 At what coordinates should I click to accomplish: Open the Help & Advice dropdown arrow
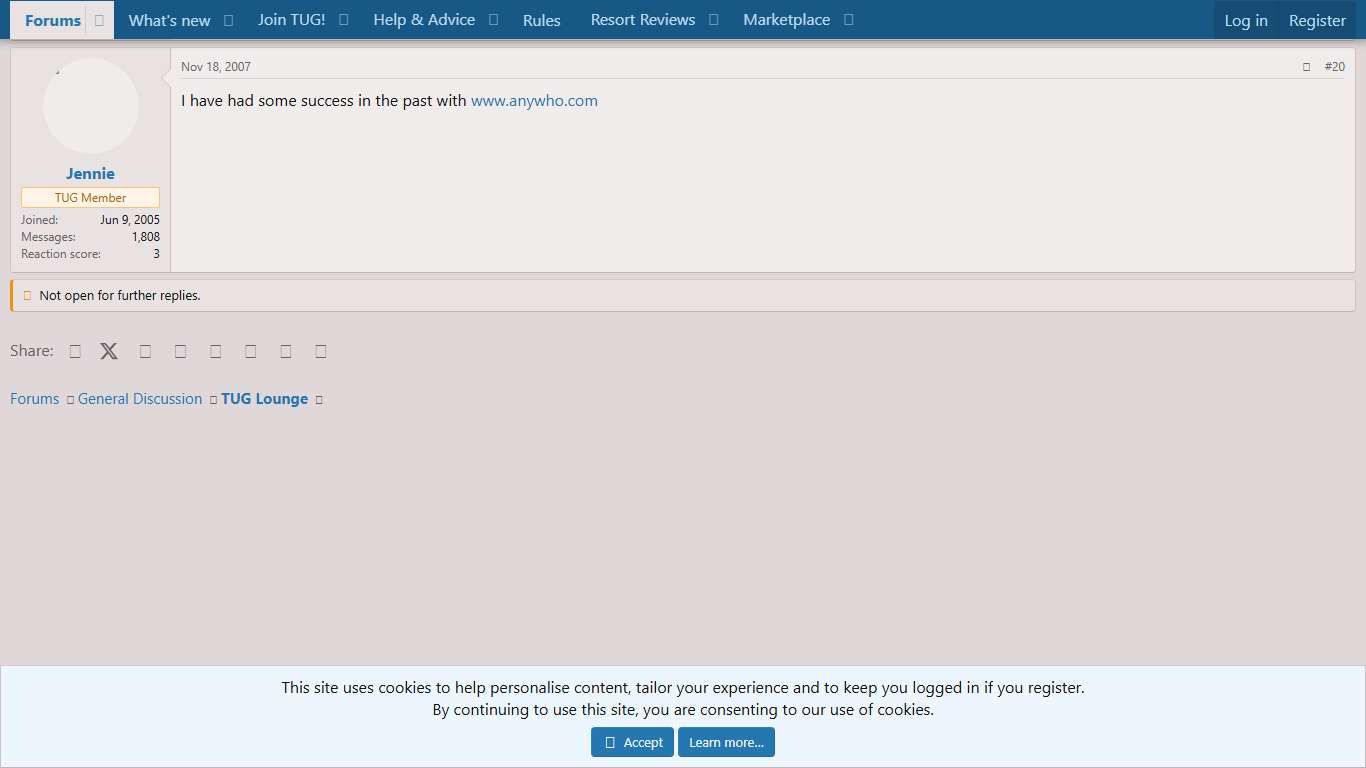coord(493,20)
